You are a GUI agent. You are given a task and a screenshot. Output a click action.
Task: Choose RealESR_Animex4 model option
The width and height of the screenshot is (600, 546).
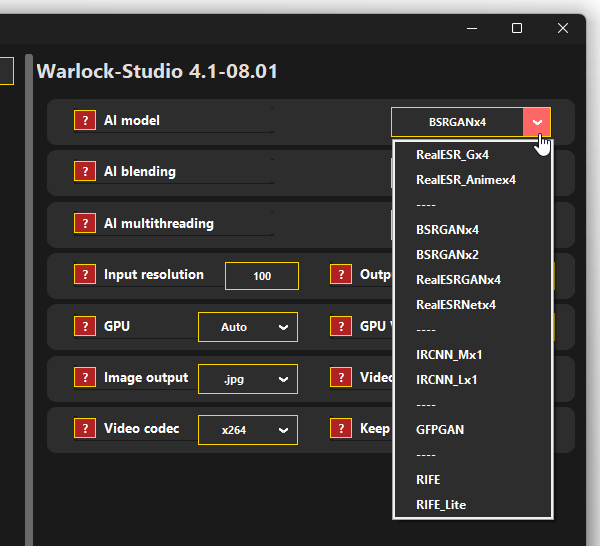[x=466, y=179]
